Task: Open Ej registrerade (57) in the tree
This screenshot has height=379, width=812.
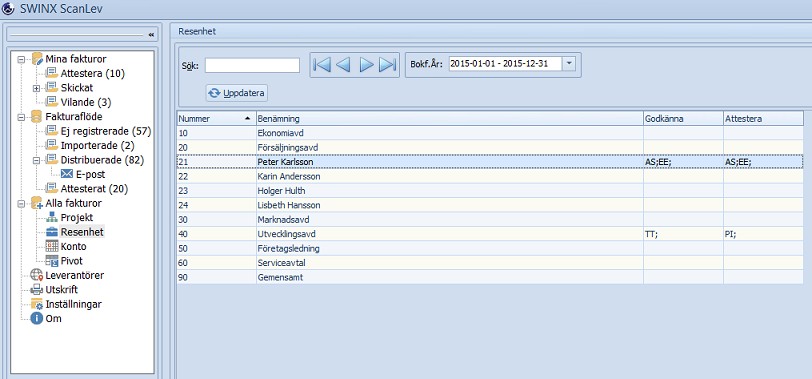Action: tap(106, 131)
